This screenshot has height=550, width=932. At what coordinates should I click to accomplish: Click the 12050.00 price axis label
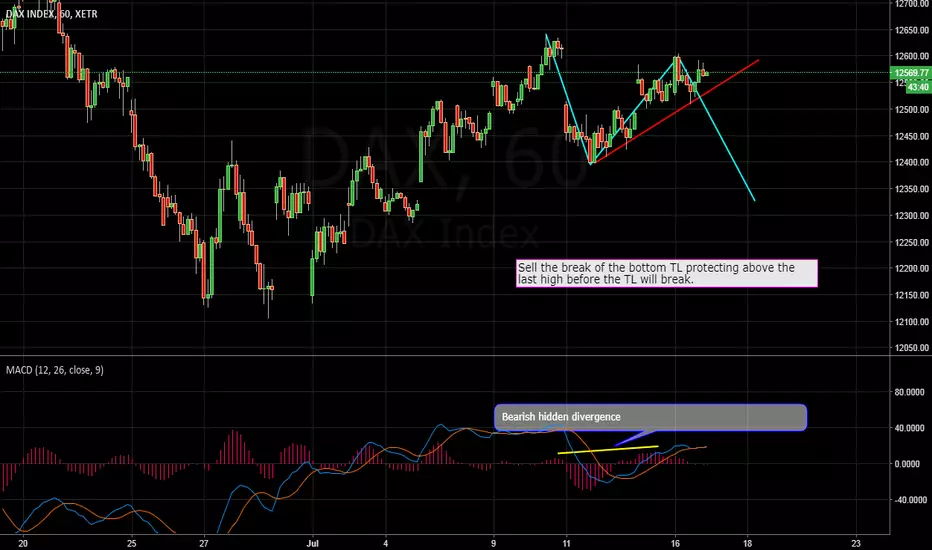tap(912, 348)
